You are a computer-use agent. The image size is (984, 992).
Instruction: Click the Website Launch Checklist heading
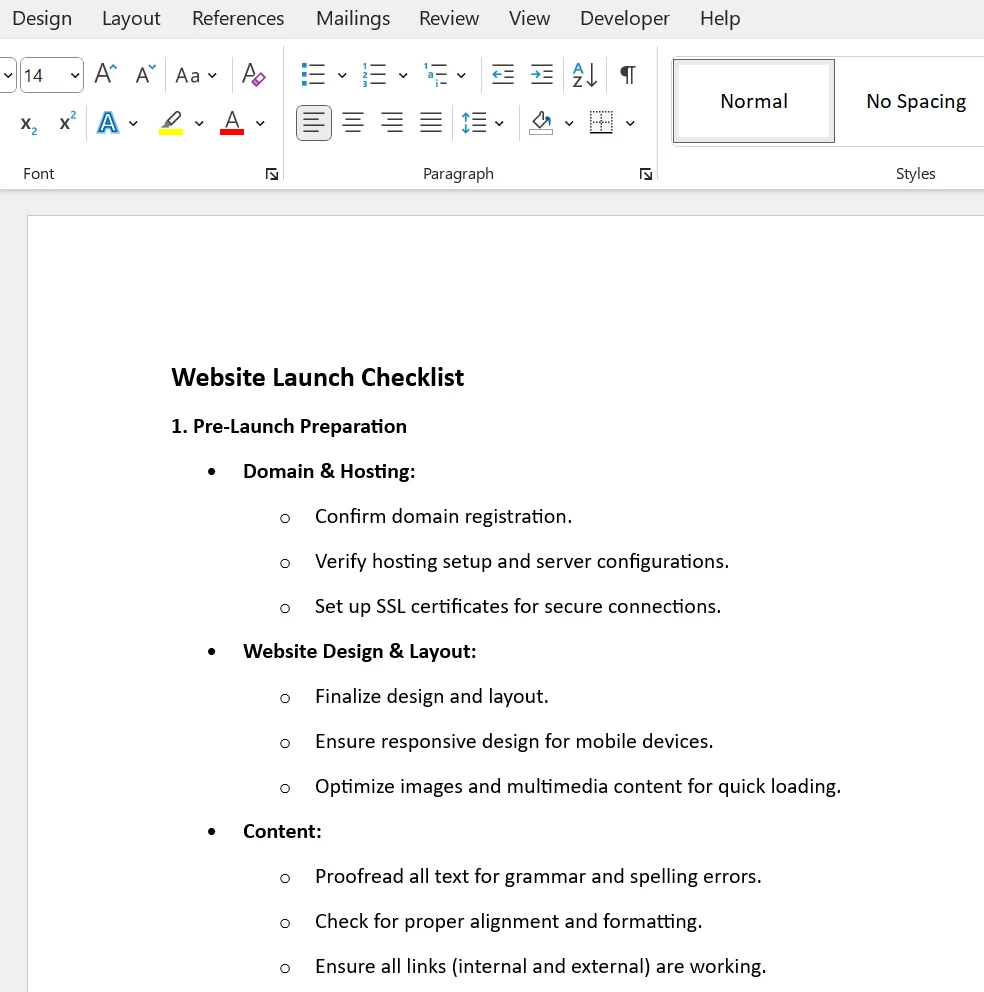tap(318, 378)
